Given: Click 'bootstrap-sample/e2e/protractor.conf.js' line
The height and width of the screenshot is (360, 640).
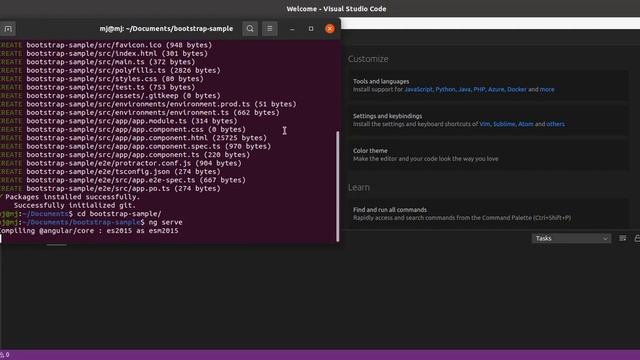Looking at the screenshot, I should point(134,163).
